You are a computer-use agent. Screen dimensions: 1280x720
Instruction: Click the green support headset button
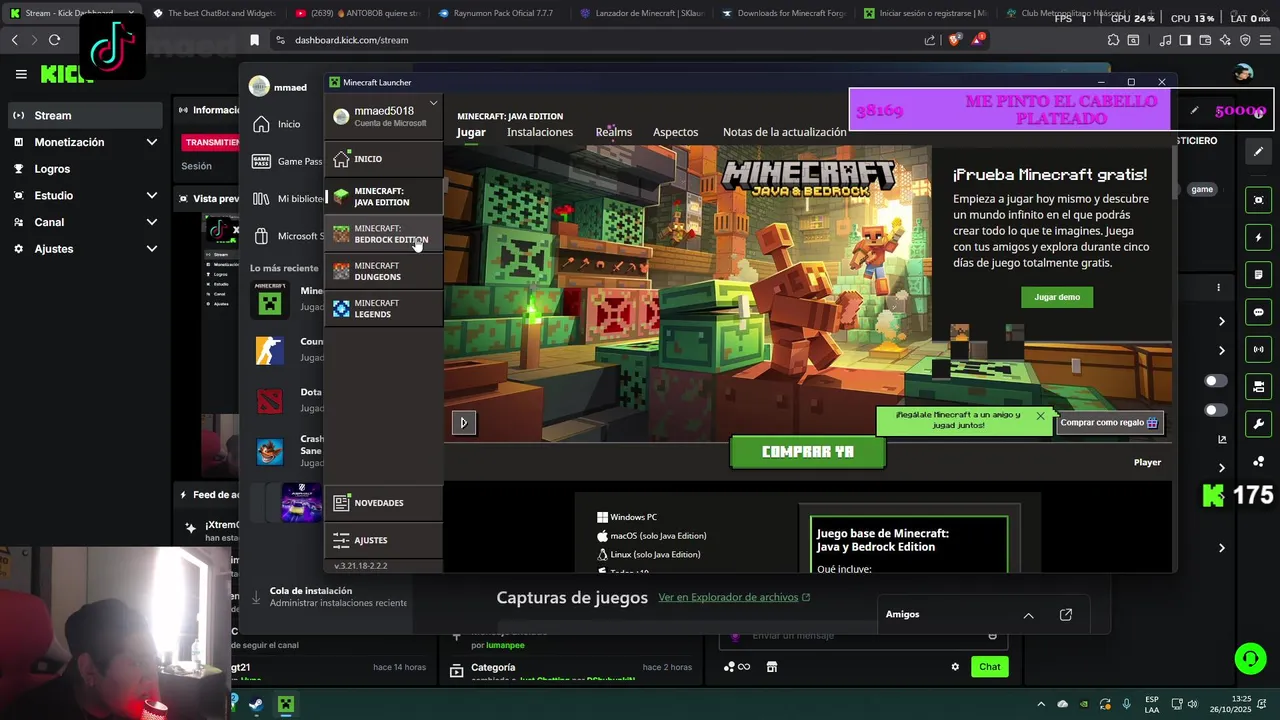[1250, 658]
